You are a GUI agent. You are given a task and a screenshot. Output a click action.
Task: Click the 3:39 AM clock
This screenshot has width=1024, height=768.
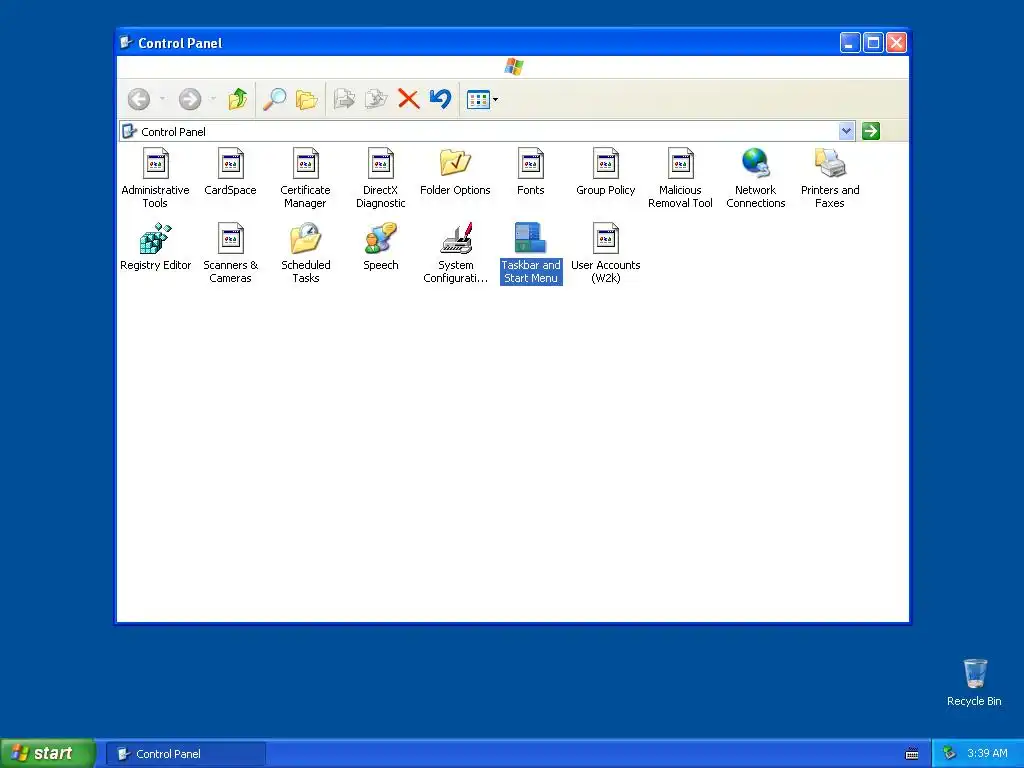(987, 754)
